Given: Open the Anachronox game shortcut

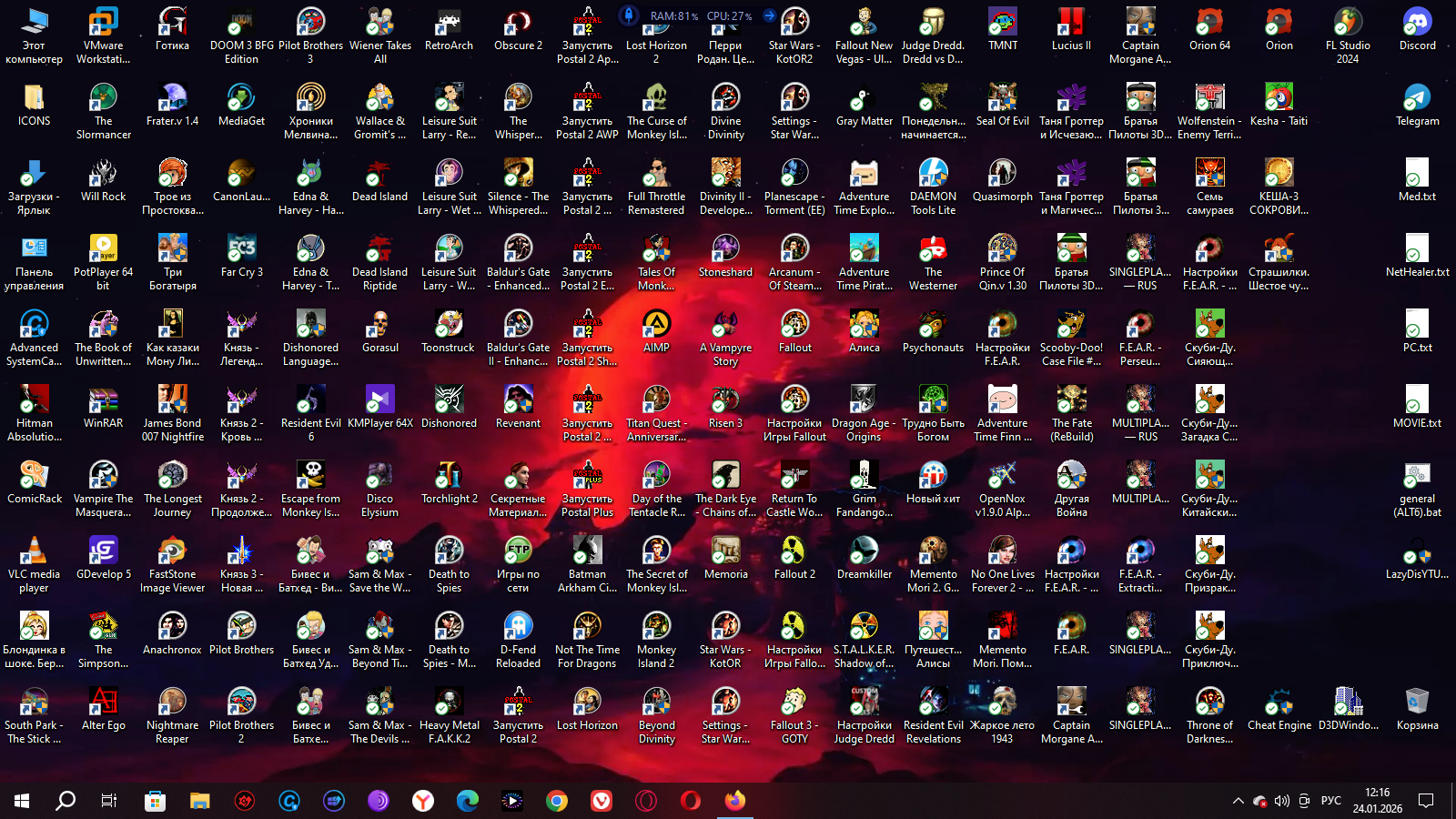Looking at the screenshot, I should 172,632.
